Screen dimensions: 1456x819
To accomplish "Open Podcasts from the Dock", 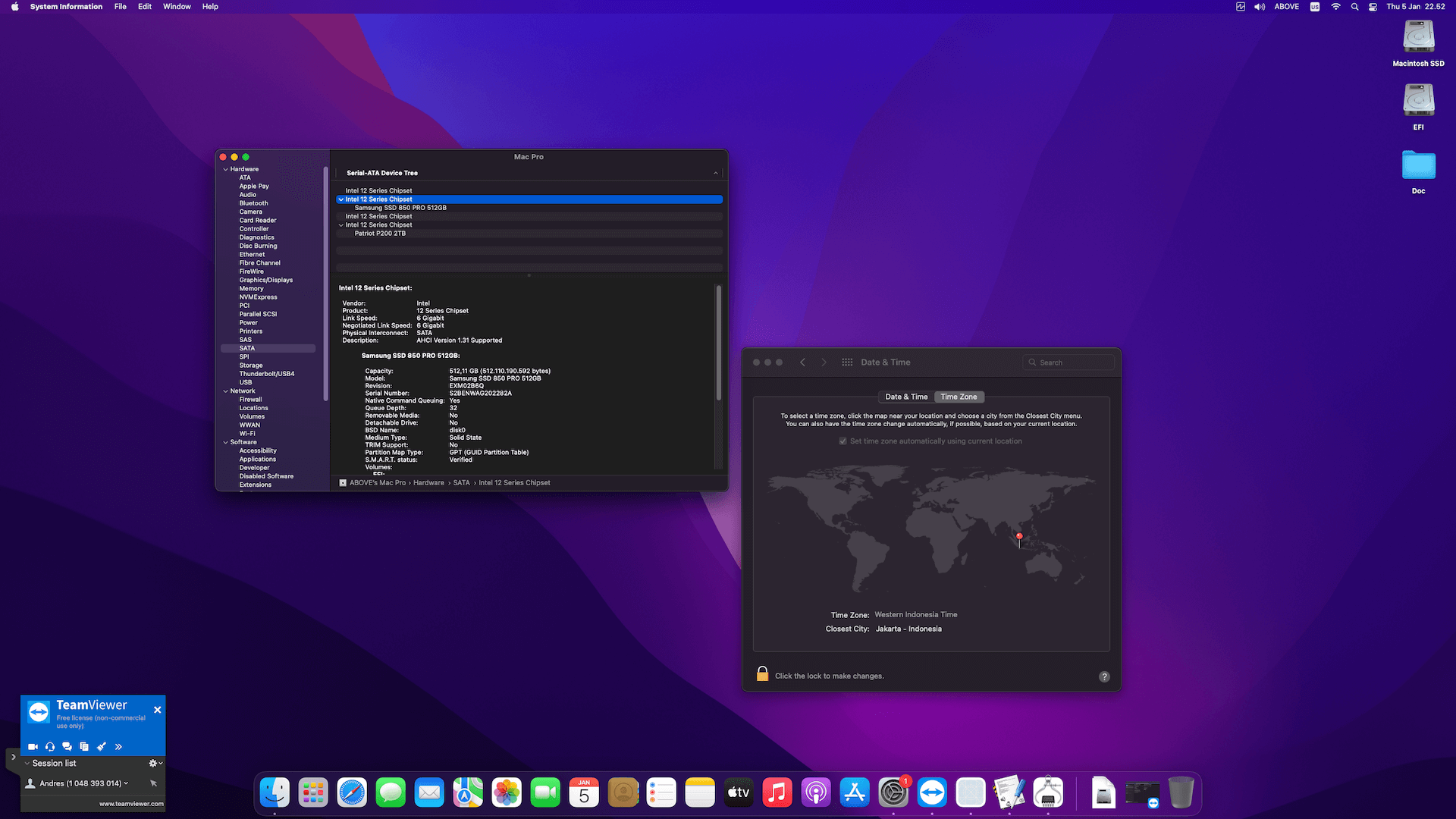I will coord(816,793).
